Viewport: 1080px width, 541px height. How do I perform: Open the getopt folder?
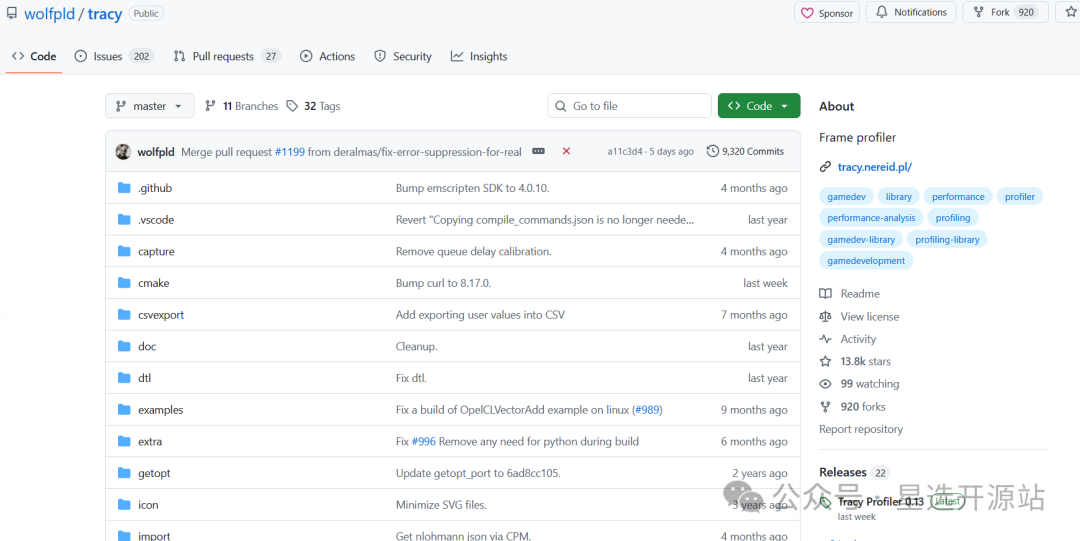pyautogui.click(x=154, y=473)
